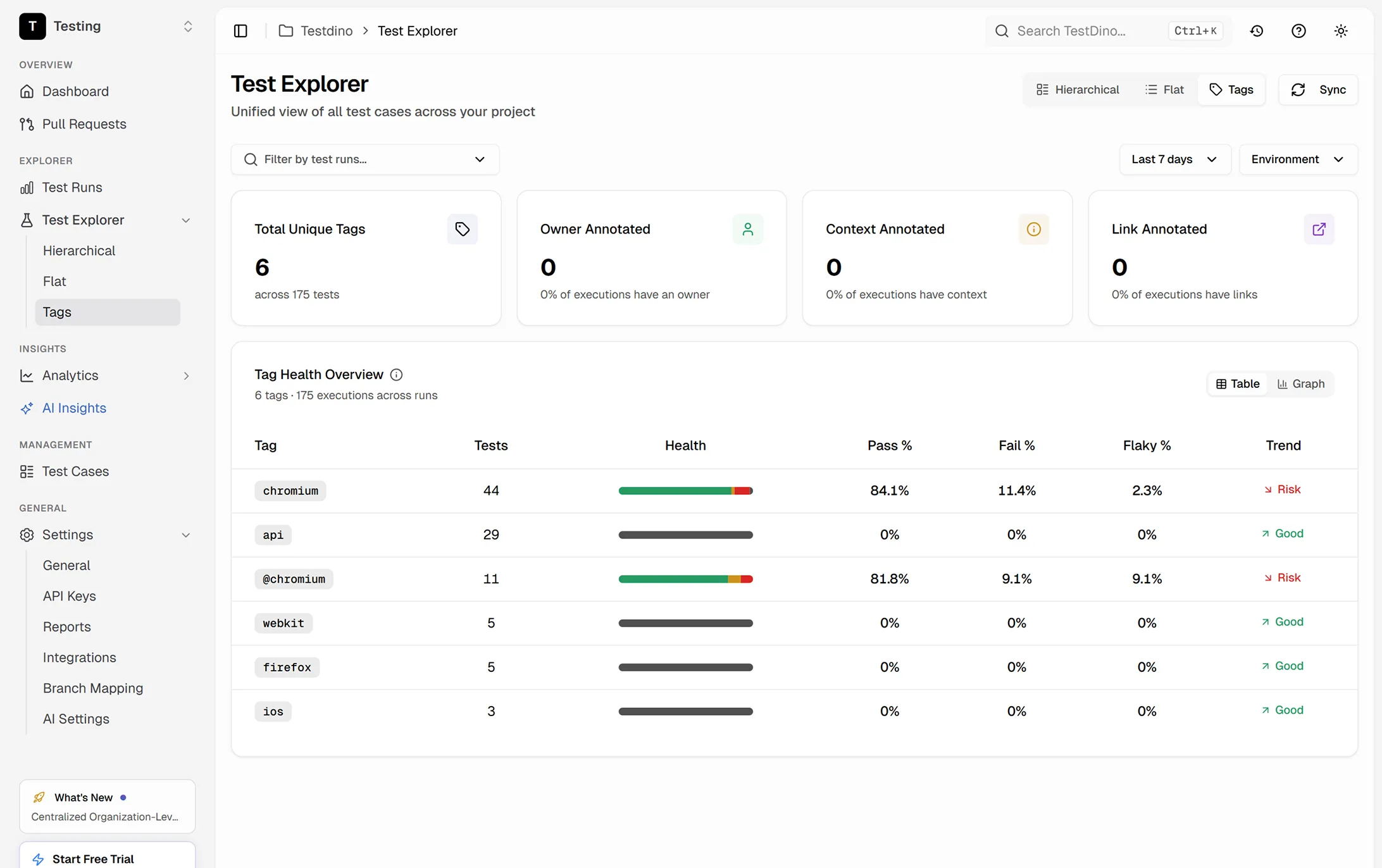The height and width of the screenshot is (868, 1382).
Task: Click the Tag Health Overview info icon
Action: [396, 375]
